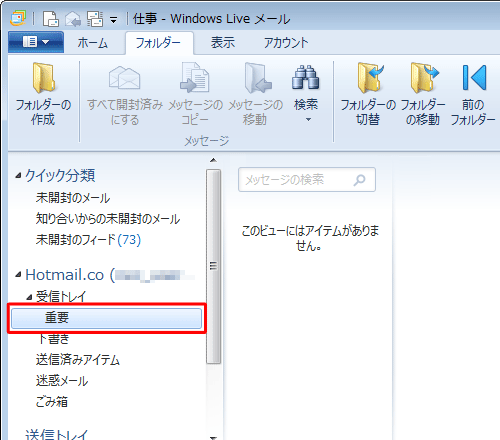Open the quick access toolbar customize arrow
500x440 pixels.
(113, 20)
